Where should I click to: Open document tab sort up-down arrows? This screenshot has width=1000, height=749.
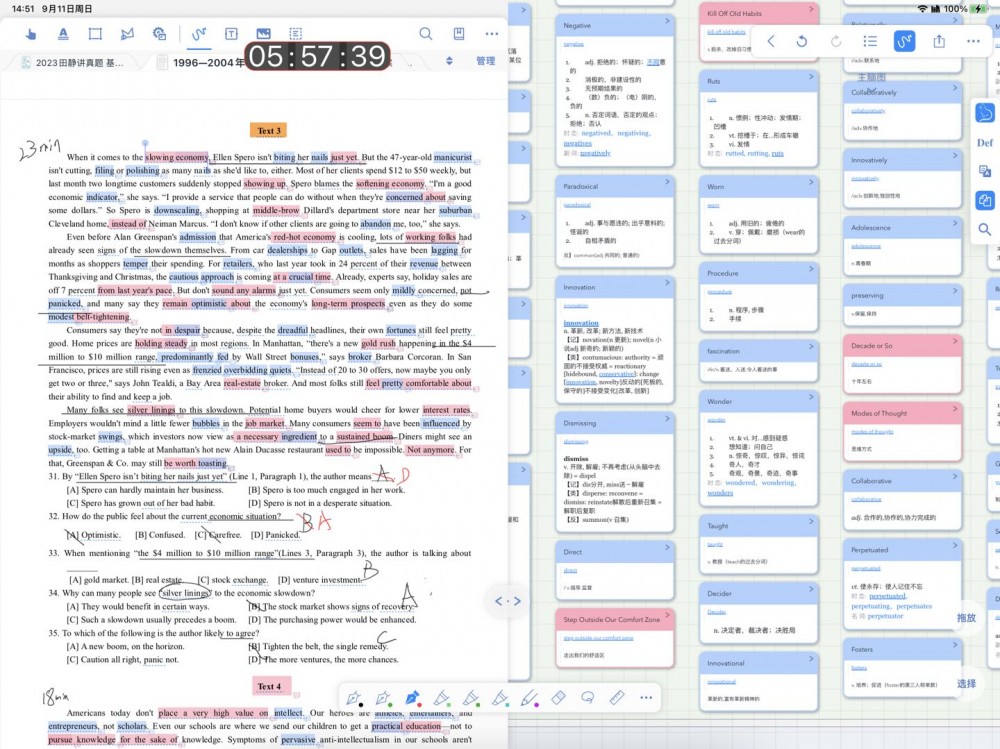[x=449, y=61]
